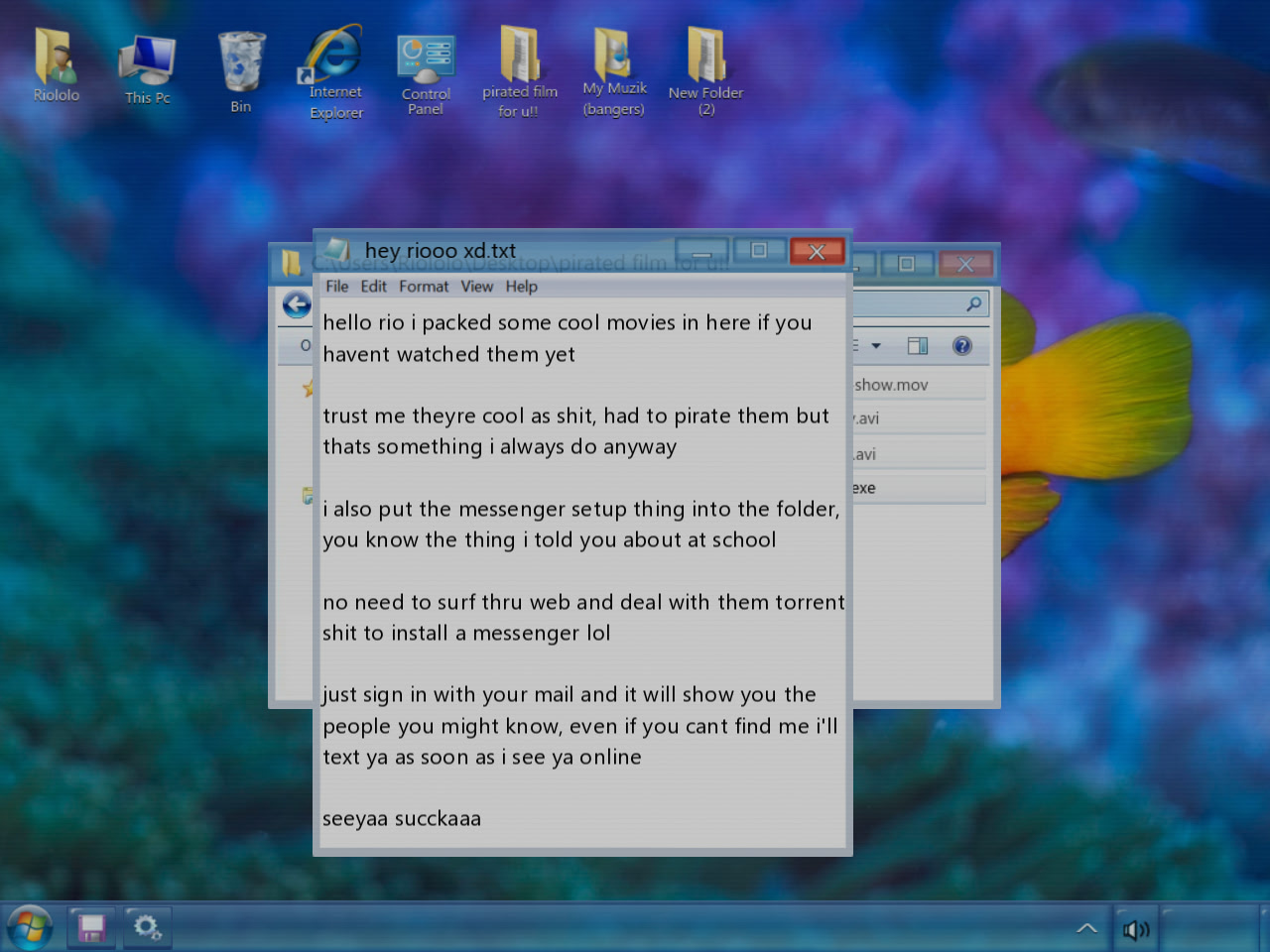Click the explorer Back arrow button
The height and width of the screenshot is (952, 1270).
coord(297,304)
